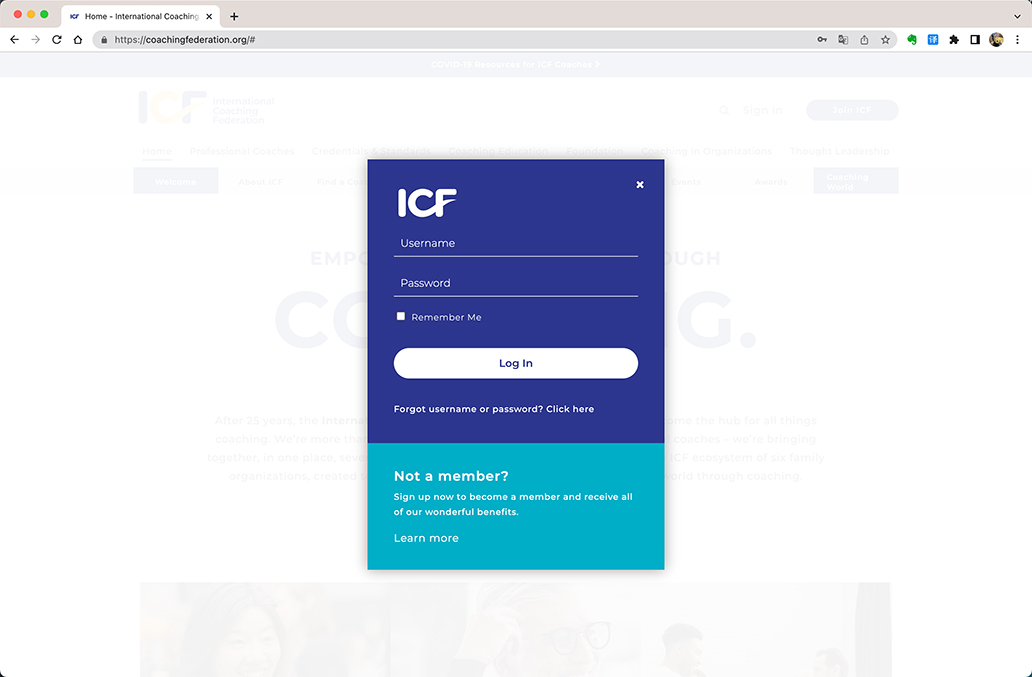This screenshot has height=677, width=1032.
Task: Open the Chrome three-dot menu
Action: (x=1018, y=39)
